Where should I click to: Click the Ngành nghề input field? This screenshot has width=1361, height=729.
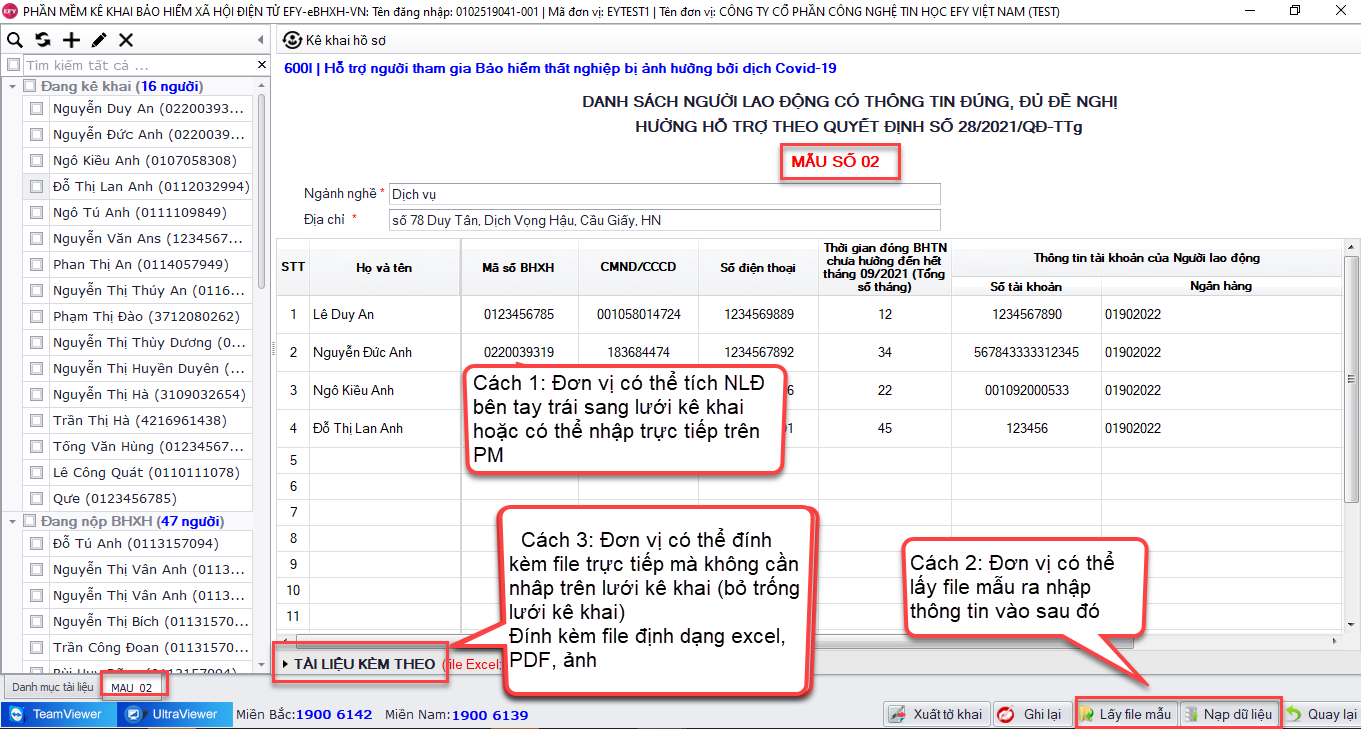[x=665, y=194]
